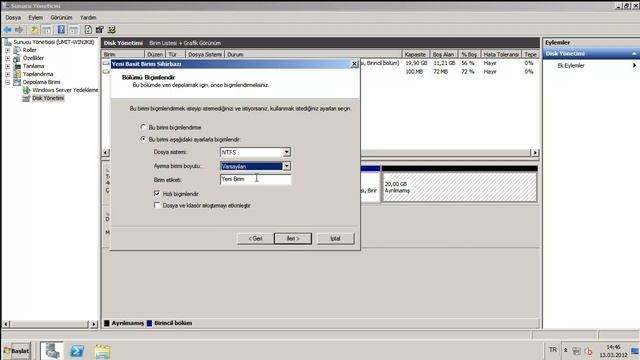Open Windows Explorer from the taskbar
This screenshot has width=640, height=360.
102,351
